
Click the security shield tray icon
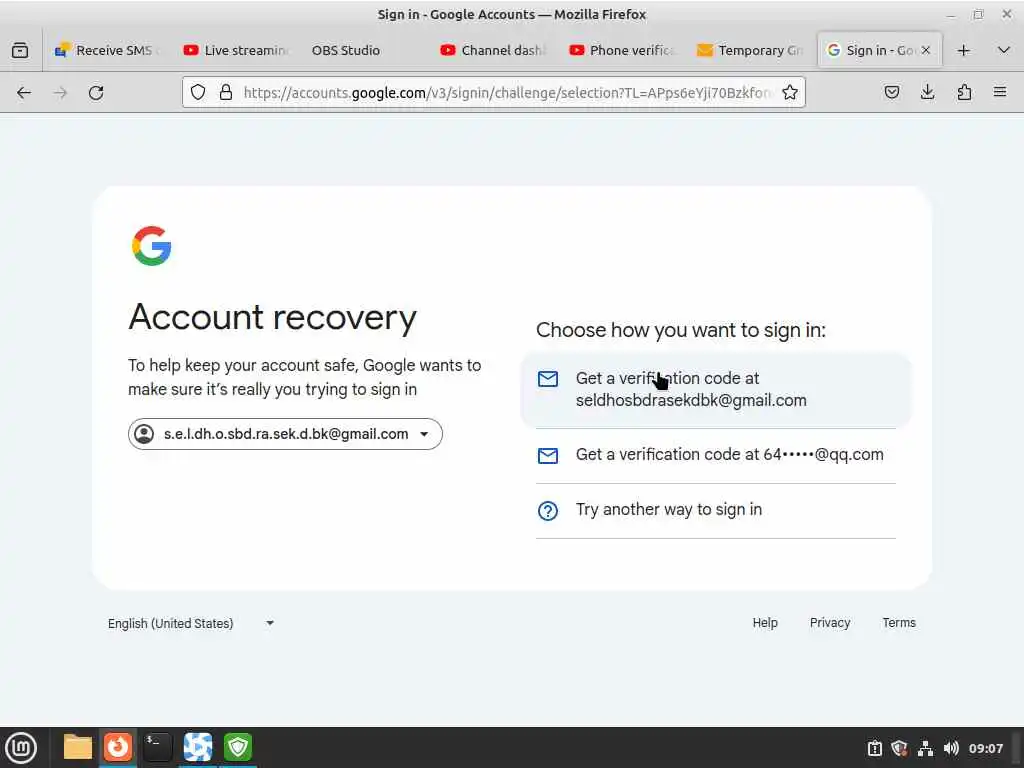pyautogui.click(x=899, y=748)
